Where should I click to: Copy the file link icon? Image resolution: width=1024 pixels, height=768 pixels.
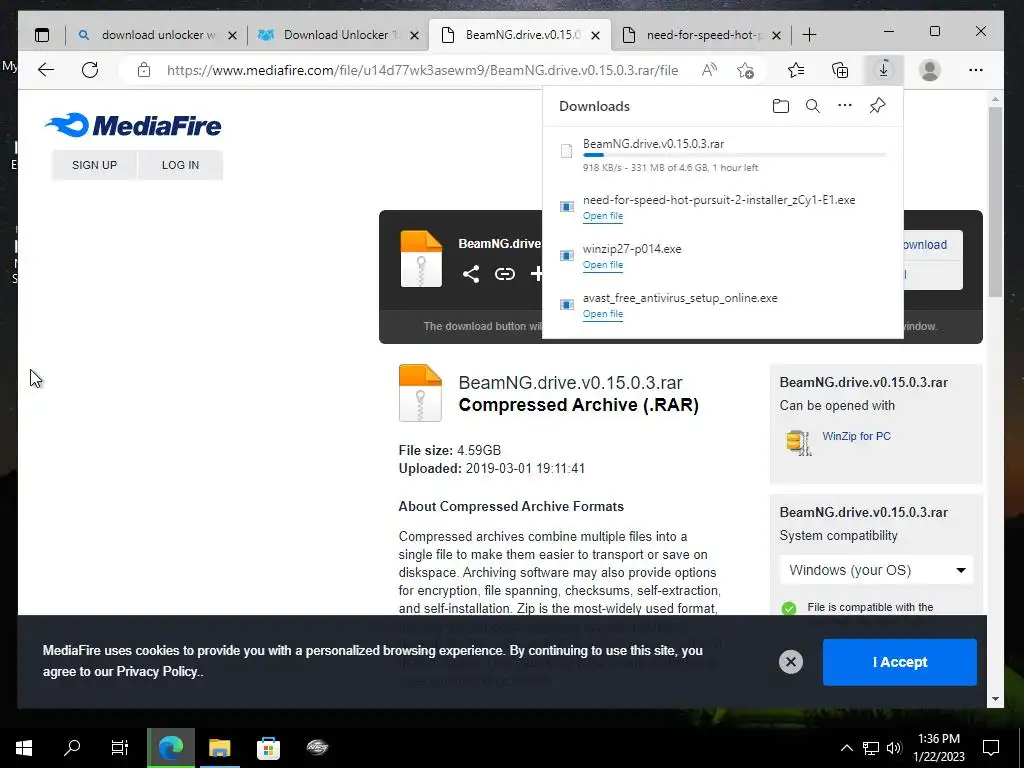[x=504, y=274]
